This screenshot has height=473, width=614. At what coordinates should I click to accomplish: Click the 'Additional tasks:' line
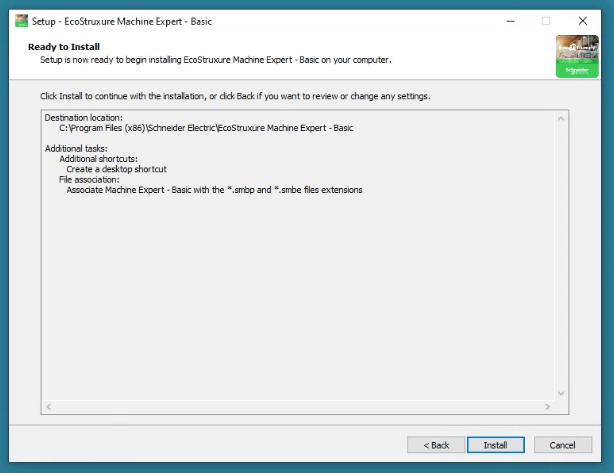pyautogui.click(x=76, y=148)
